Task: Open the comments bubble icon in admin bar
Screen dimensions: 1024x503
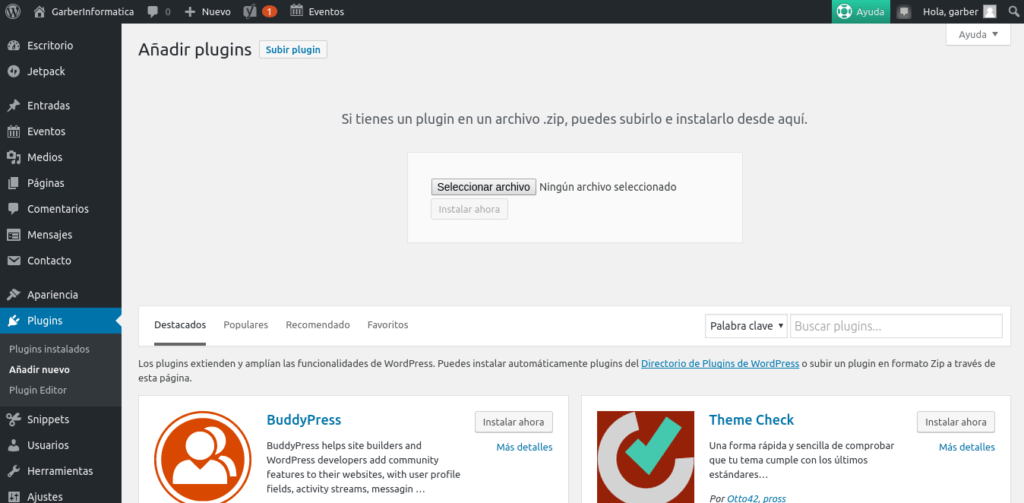Action: (153, 12)
